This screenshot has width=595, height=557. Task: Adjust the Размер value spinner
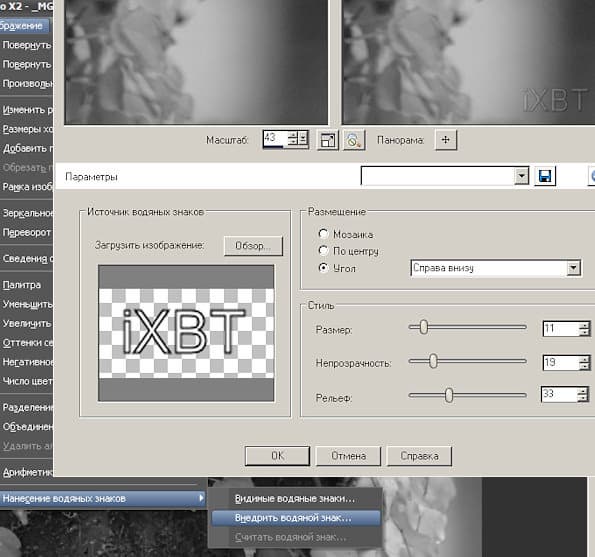click(584, 329)
